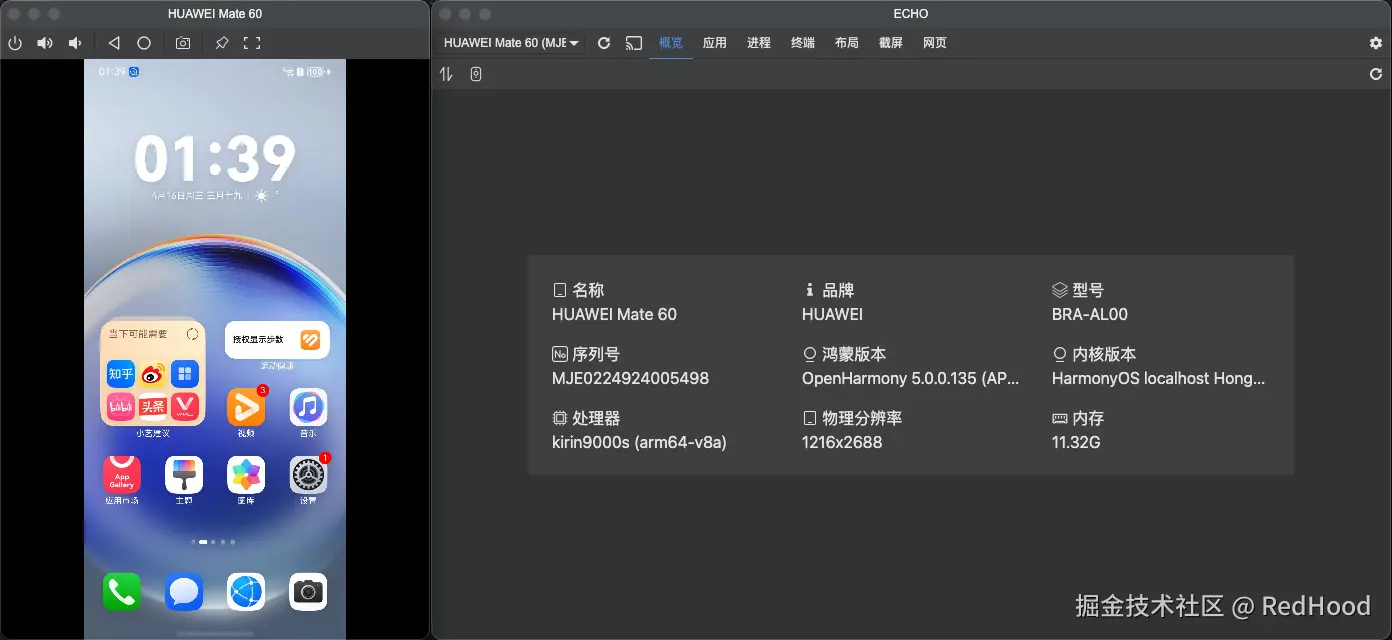Open ECHO settings with the gear icon
Image resolution: width=1392 pixels, height=640 pixels.
pos(1378,43)
